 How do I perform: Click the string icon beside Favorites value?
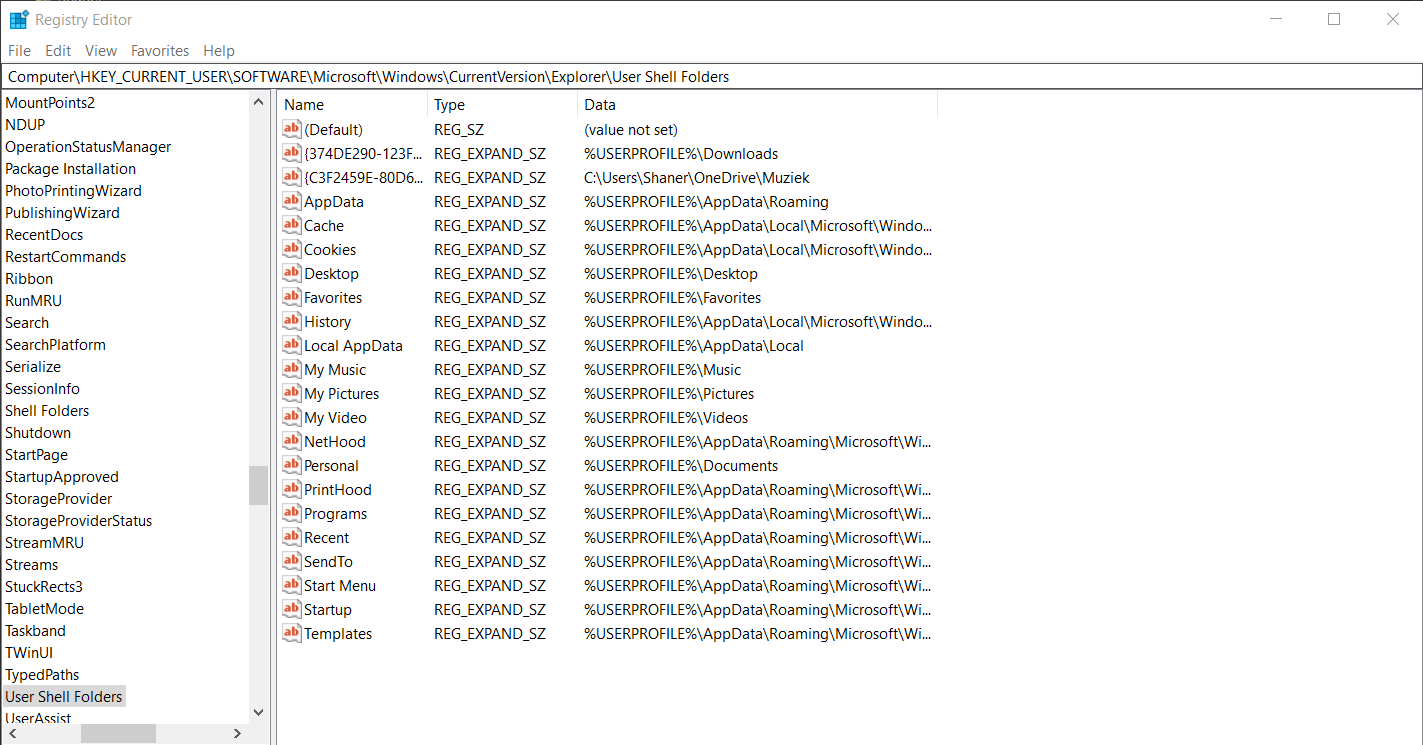click(x=291, y=297)
